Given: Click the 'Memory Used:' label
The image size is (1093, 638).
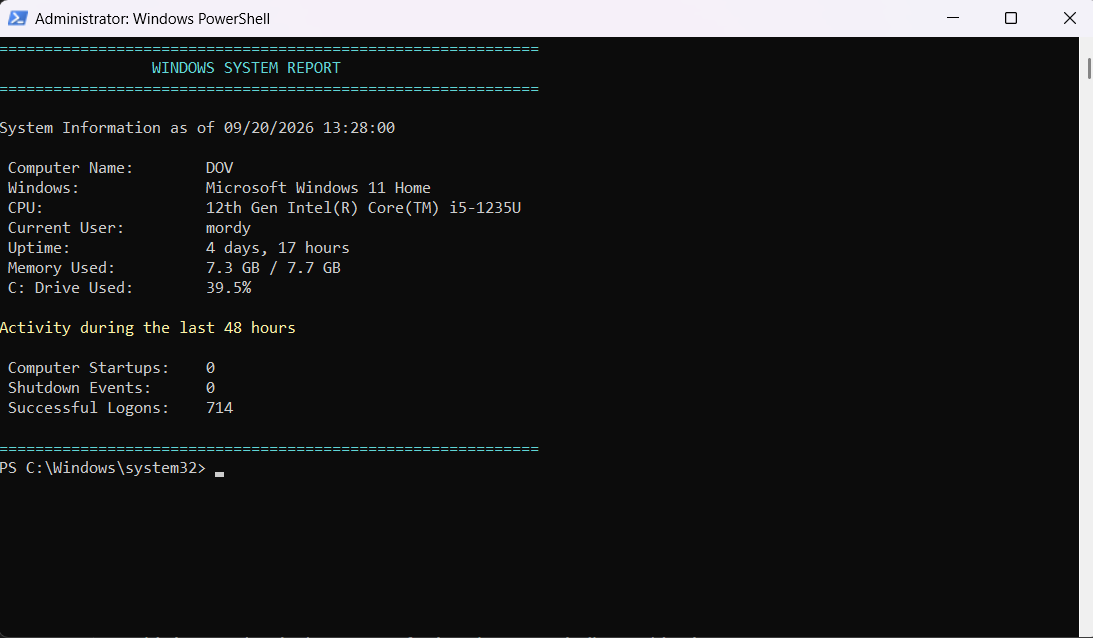Looking at the screenshot, I should [x=61, y=268].
